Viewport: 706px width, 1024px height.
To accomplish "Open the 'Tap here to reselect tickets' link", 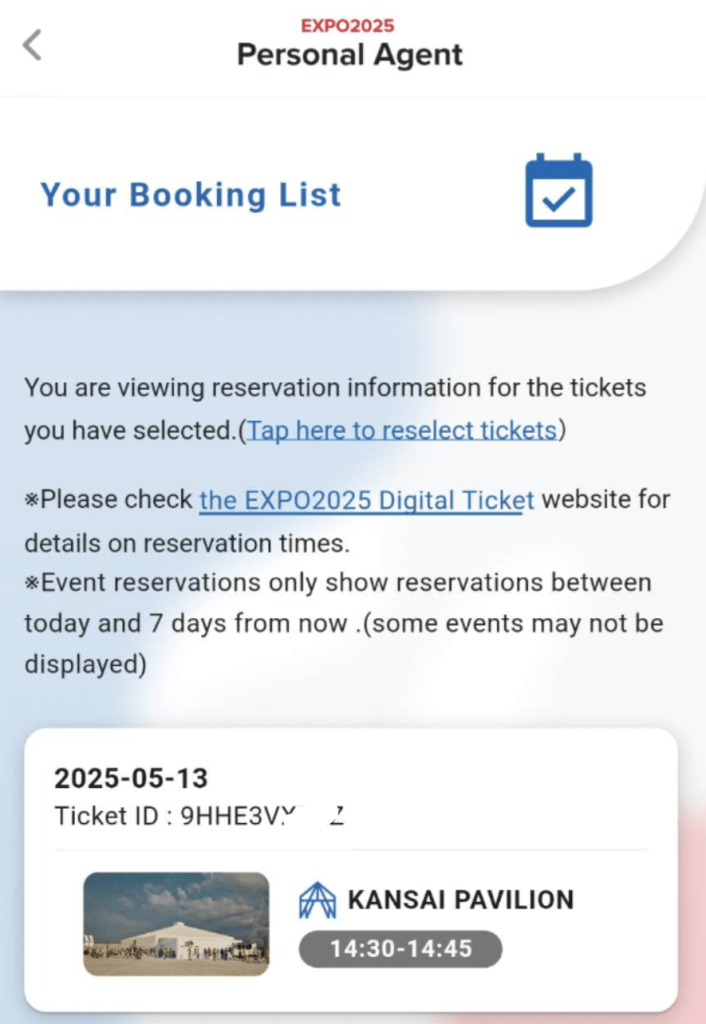I will (x=402, y=430).
